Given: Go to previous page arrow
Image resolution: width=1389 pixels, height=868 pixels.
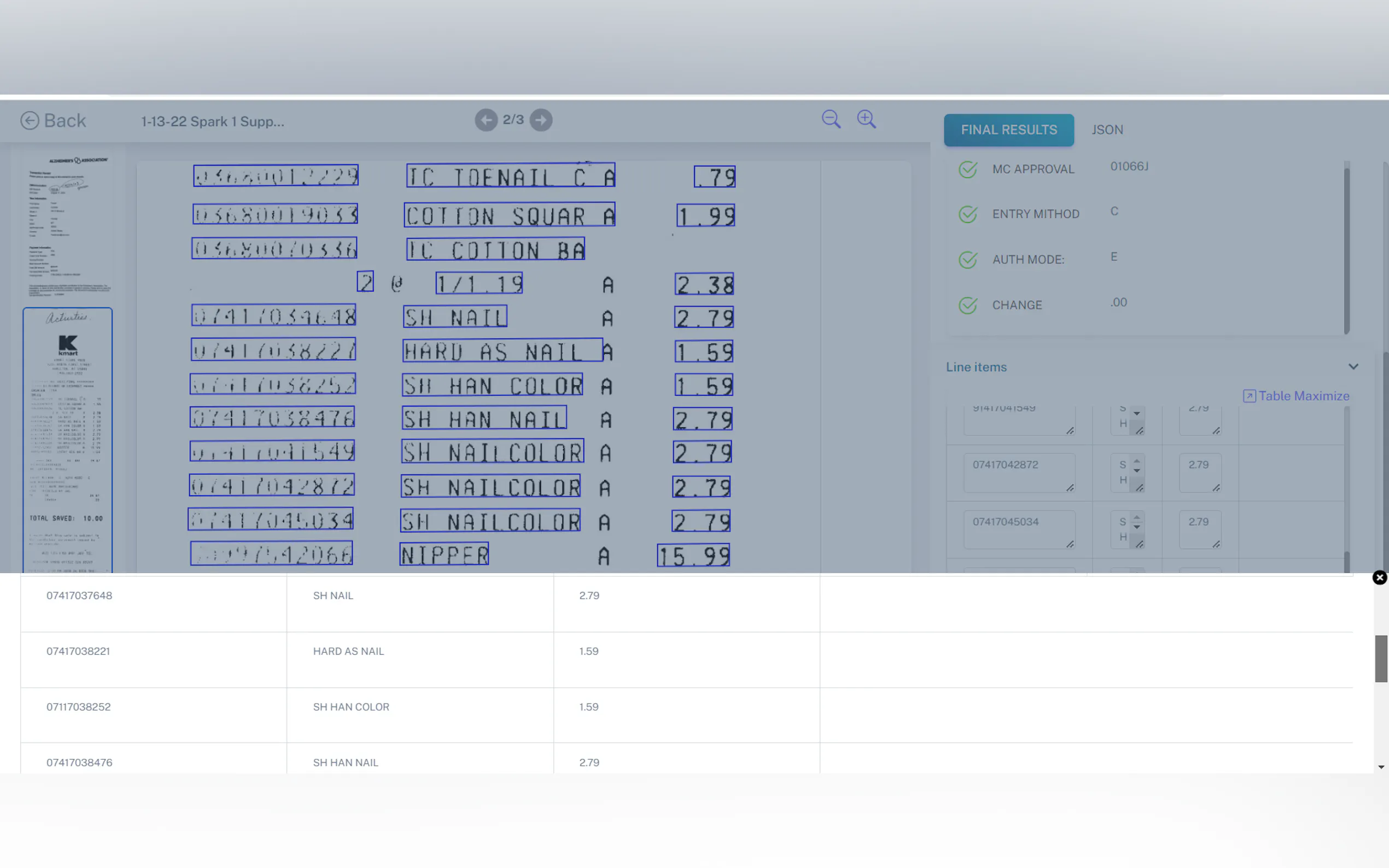Looking at the screenshot, I should [x=486, y=120].
